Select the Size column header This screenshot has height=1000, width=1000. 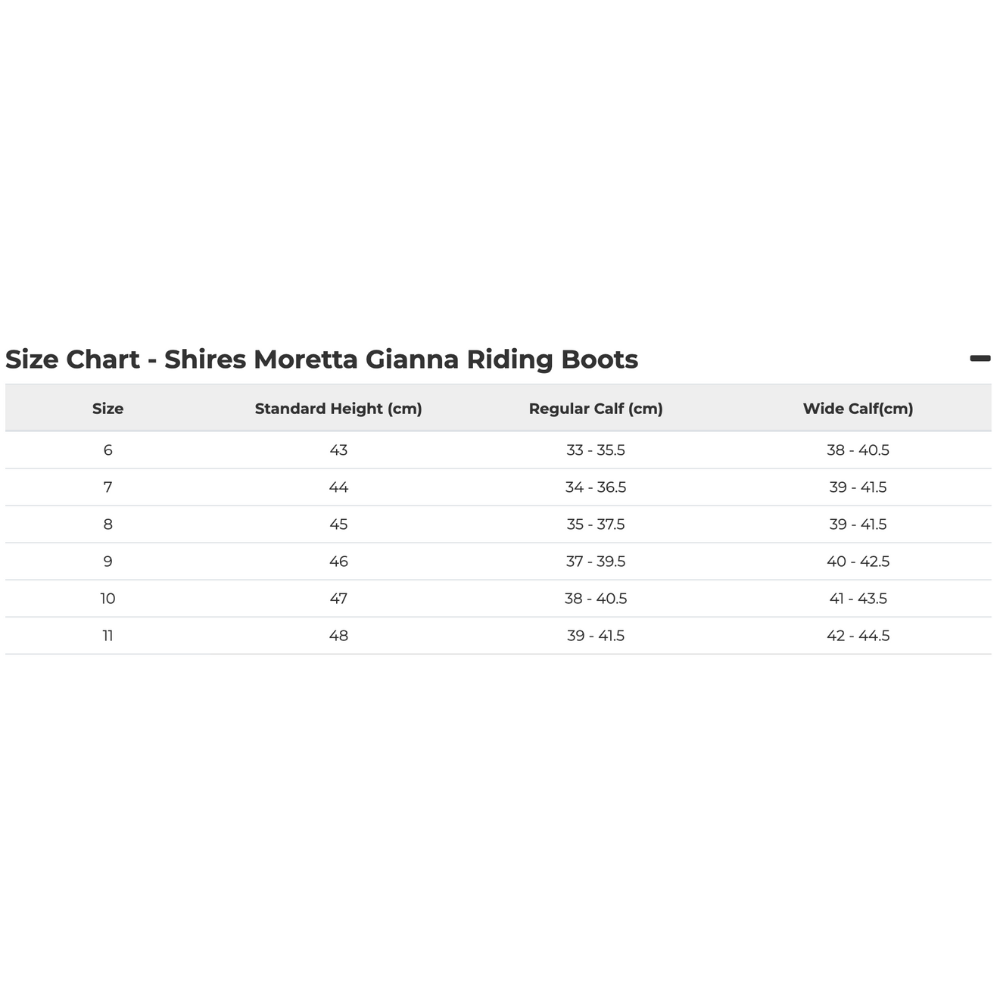point(108,408)
